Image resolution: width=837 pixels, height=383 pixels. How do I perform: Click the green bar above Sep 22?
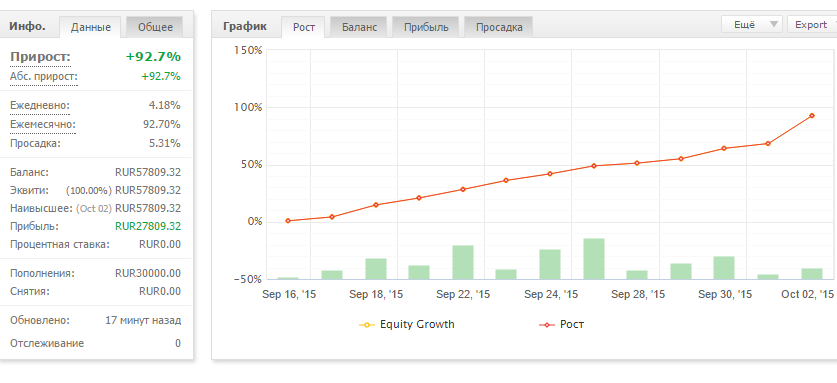[463, 262]
